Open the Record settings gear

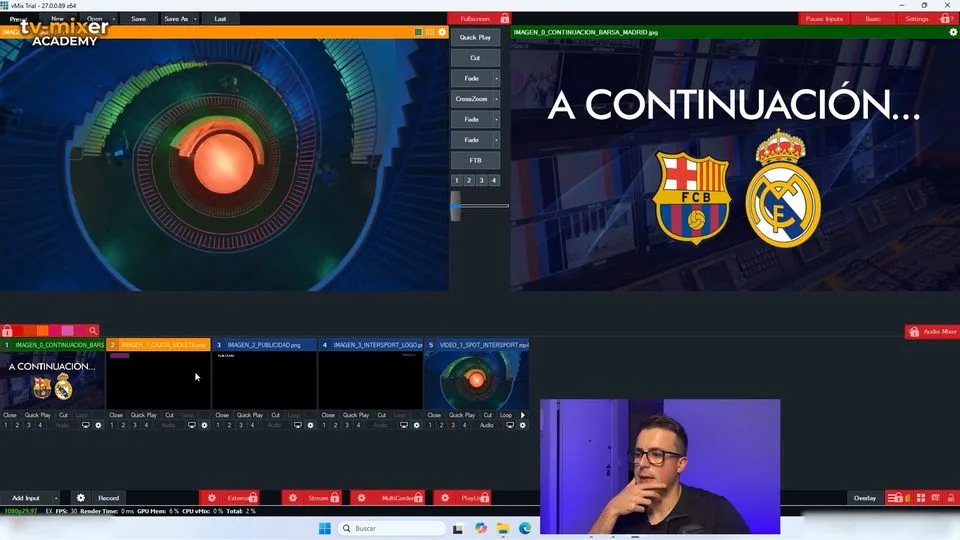[x=81, y=498]
